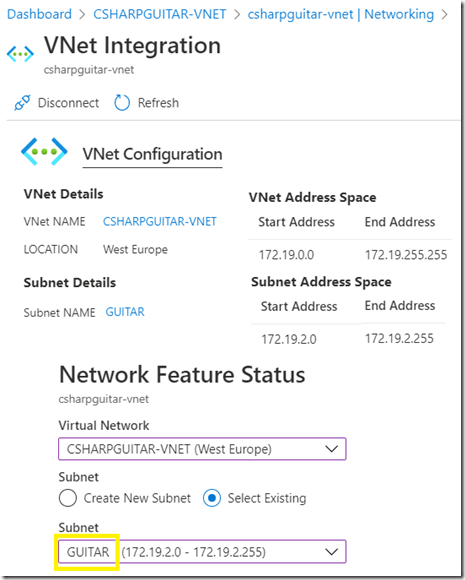Click the Disconnect plug icon
This screenshot has width=465, height=580.
22,102
